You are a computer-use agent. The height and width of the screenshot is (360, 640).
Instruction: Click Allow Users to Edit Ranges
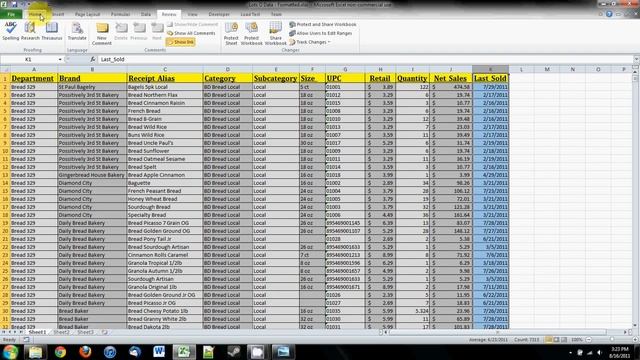(x=321, y=33)
